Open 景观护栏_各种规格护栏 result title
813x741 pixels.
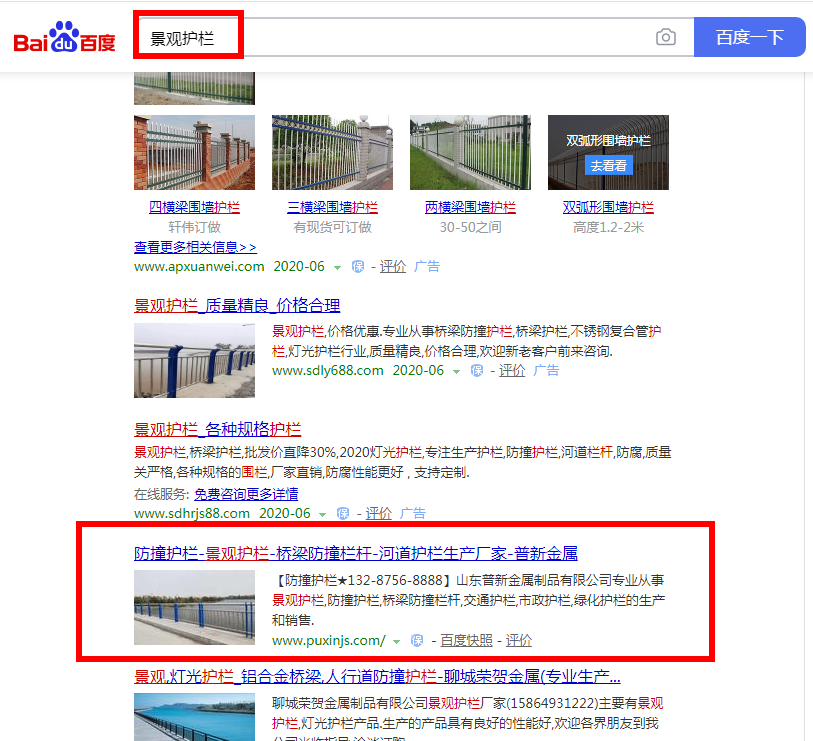coord(217,429)
